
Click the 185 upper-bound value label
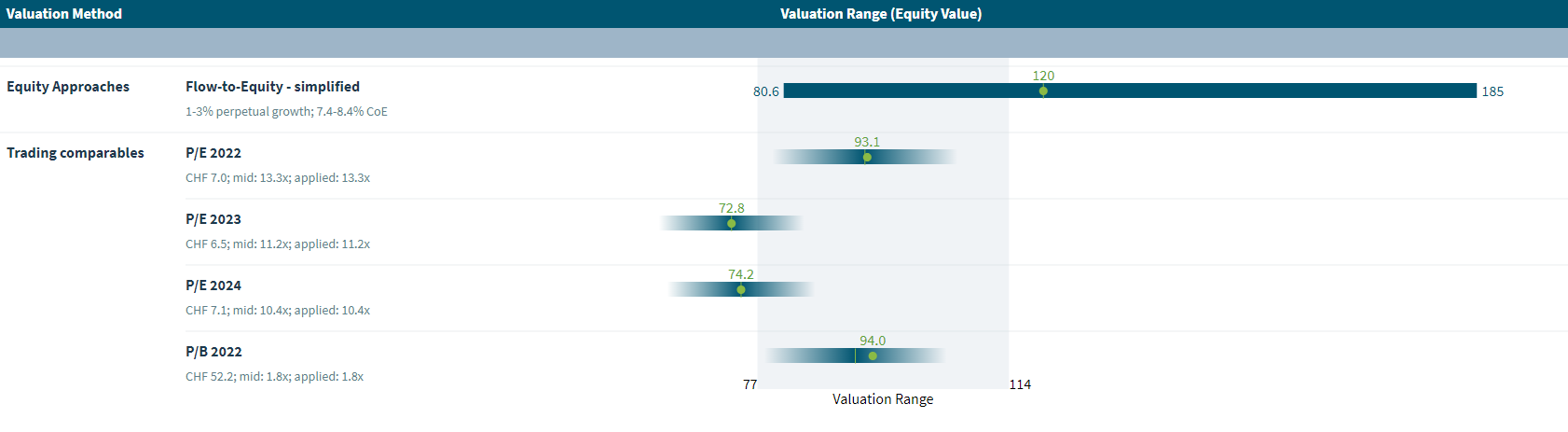1492,91
